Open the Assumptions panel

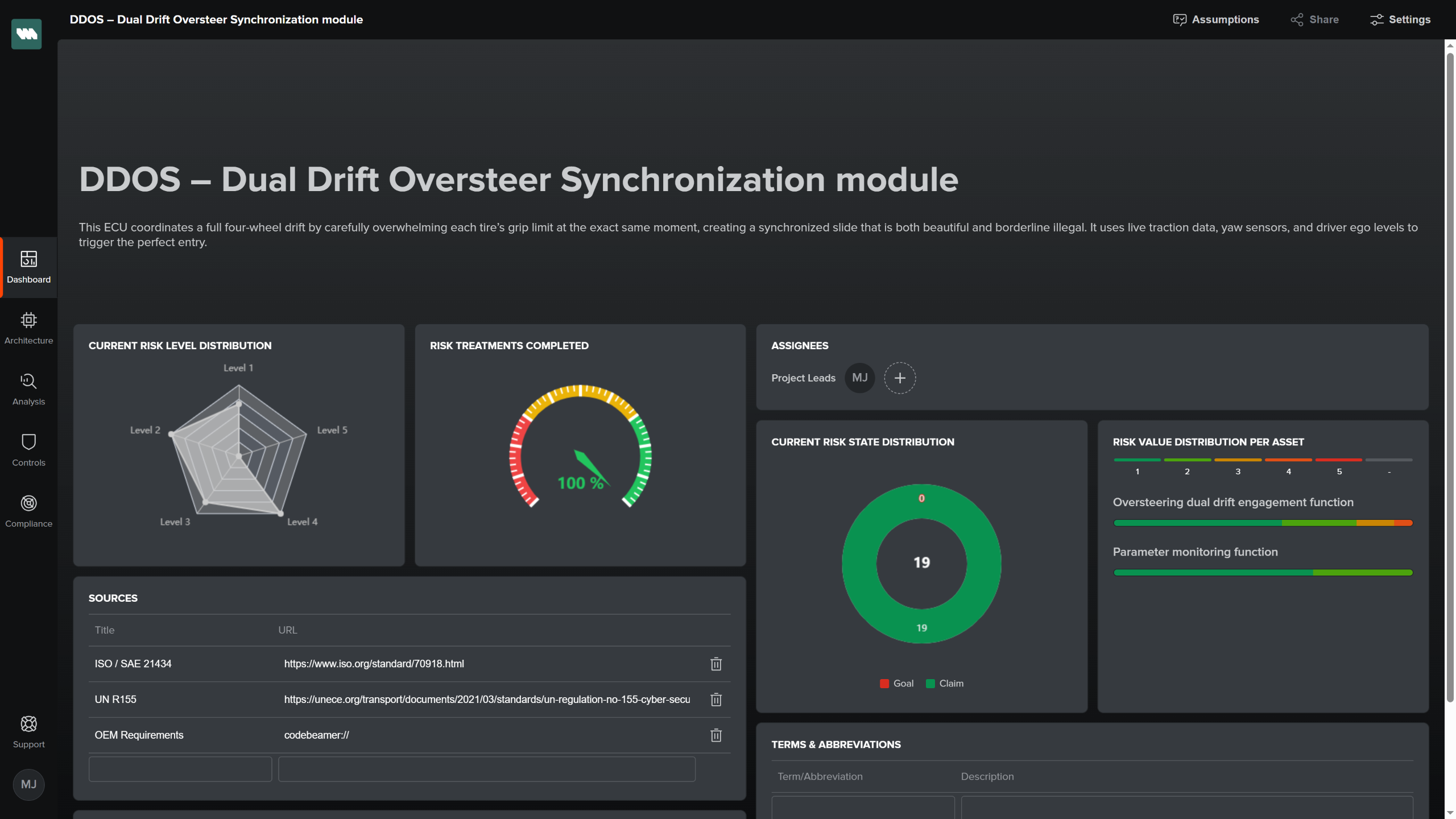[1216, 20]
